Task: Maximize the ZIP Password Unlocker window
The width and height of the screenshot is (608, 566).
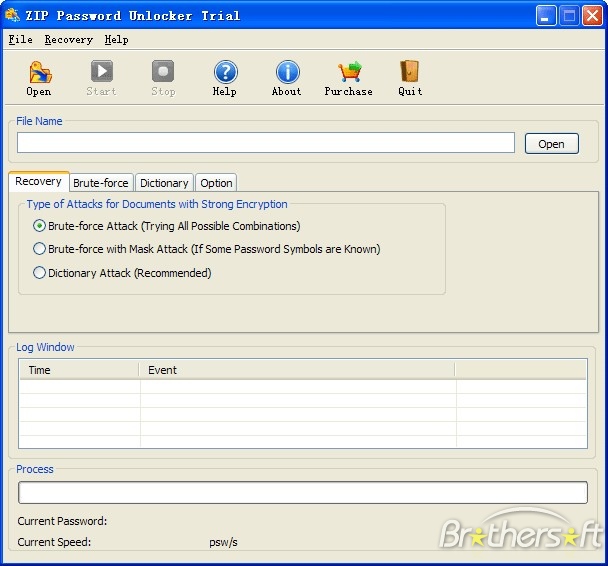Action: point(569,16)
